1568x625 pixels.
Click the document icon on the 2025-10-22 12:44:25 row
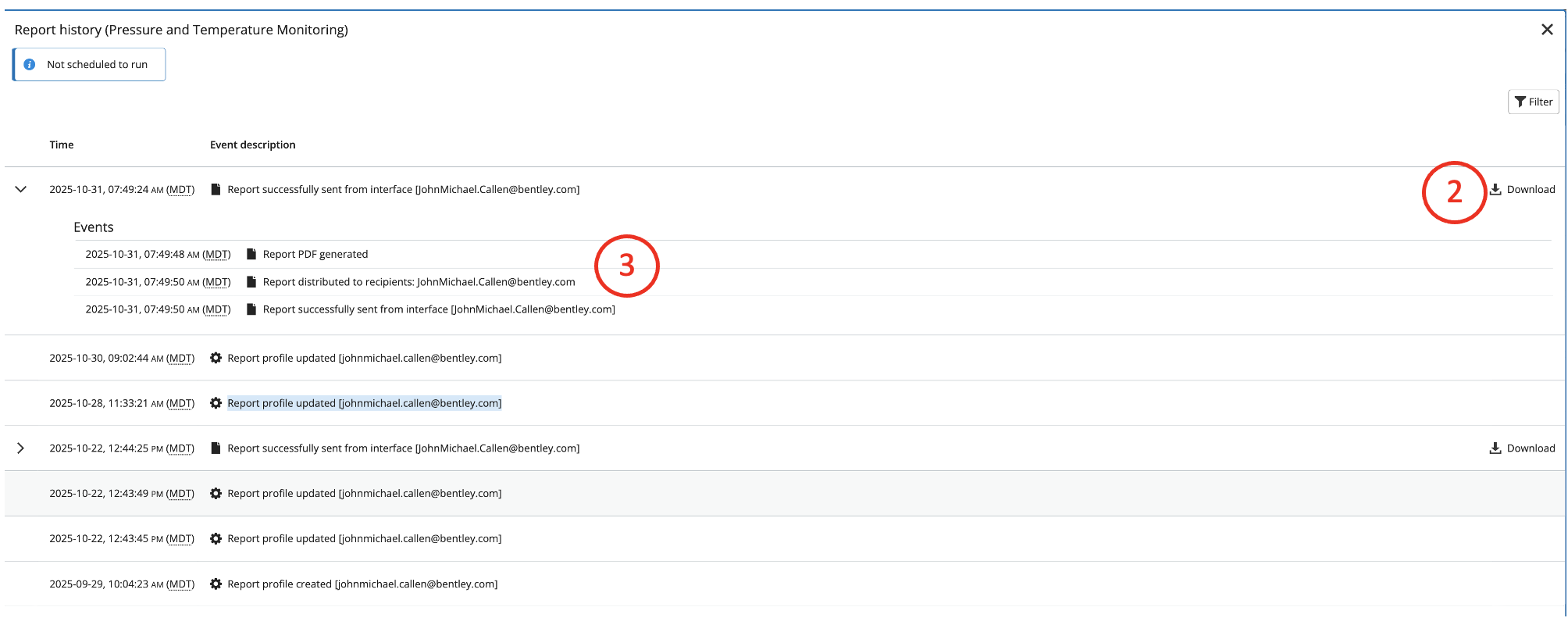[x=216, y=448]
